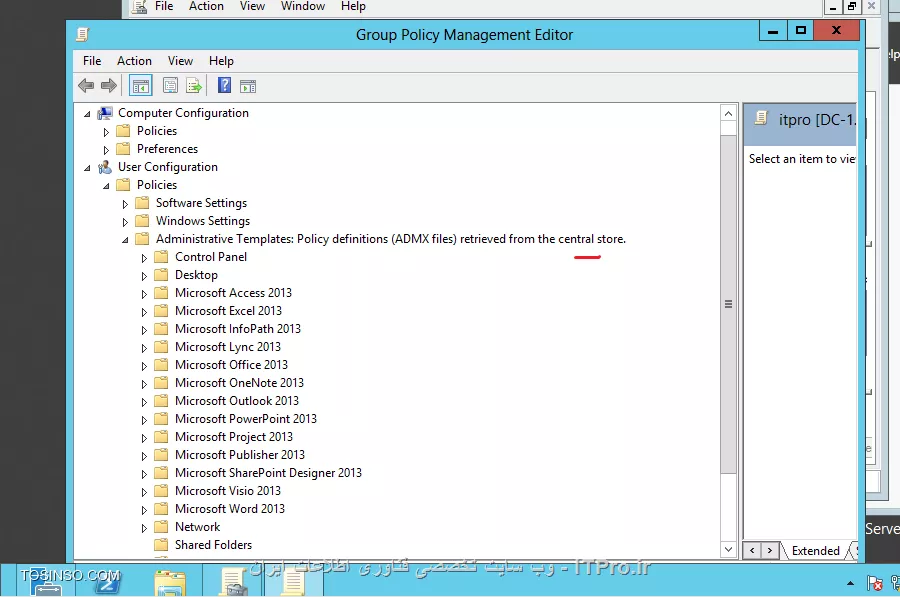Expand Preferences under Computer Configuration
The width and height of the screenshot is (900, 597).
106,150
